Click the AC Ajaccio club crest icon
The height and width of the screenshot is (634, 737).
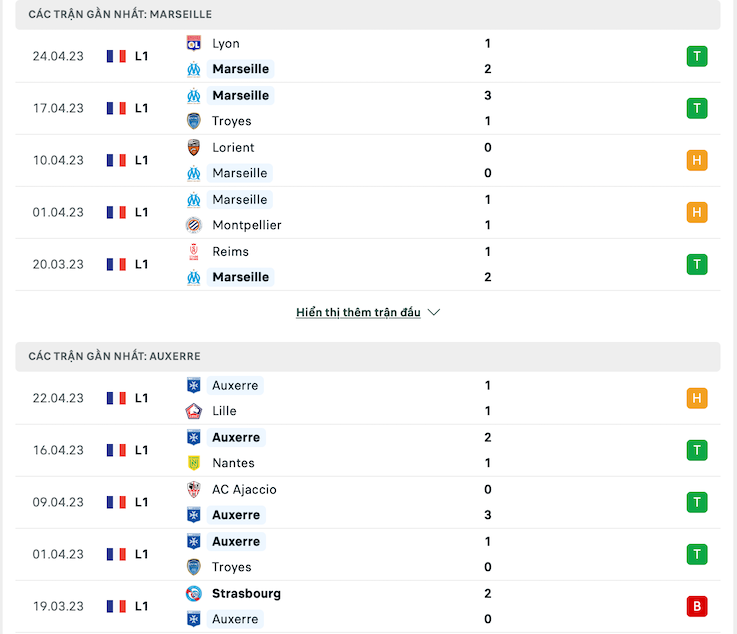pos(194,490)
